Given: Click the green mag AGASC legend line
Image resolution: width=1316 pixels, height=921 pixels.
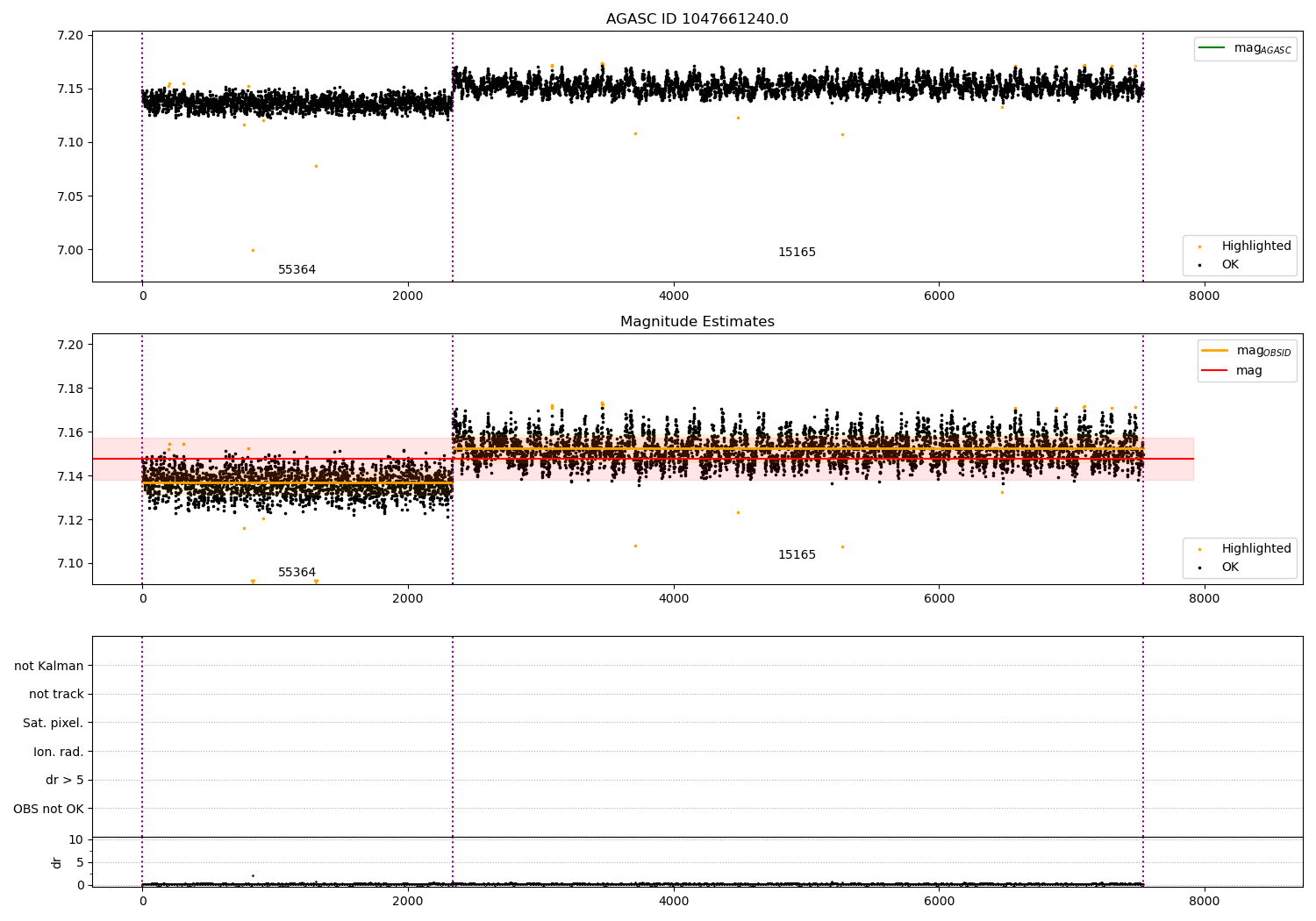Looking at the screenshot, I should click(1212, 48).
